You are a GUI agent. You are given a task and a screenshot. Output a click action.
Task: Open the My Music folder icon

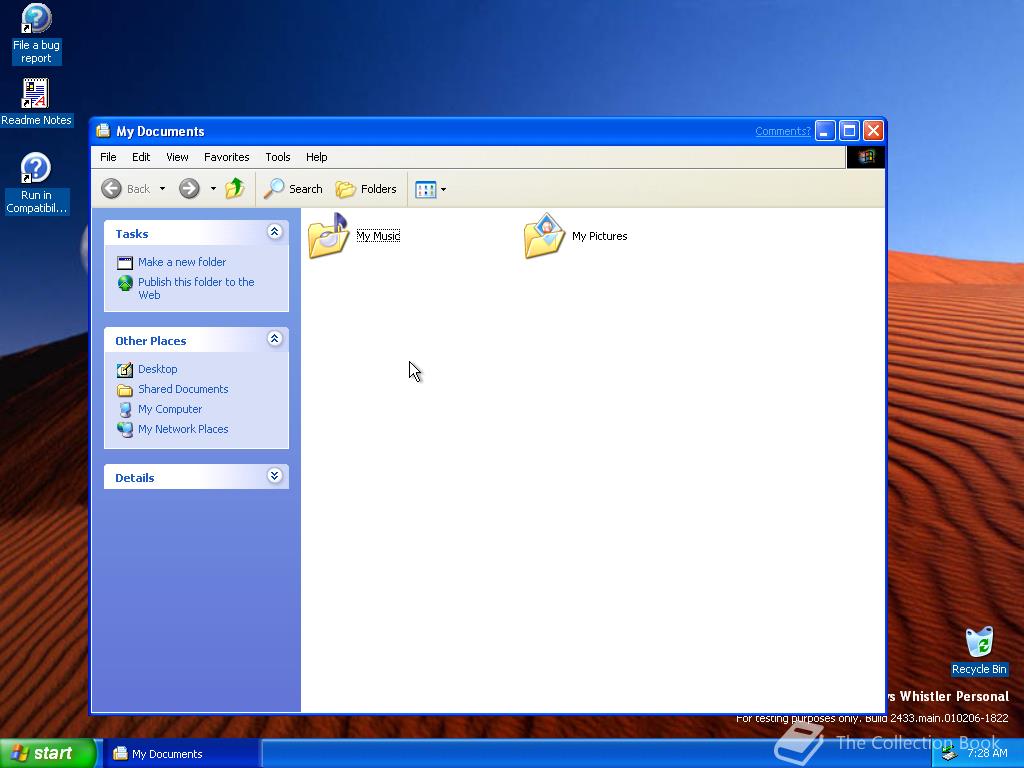click(328, 236)
